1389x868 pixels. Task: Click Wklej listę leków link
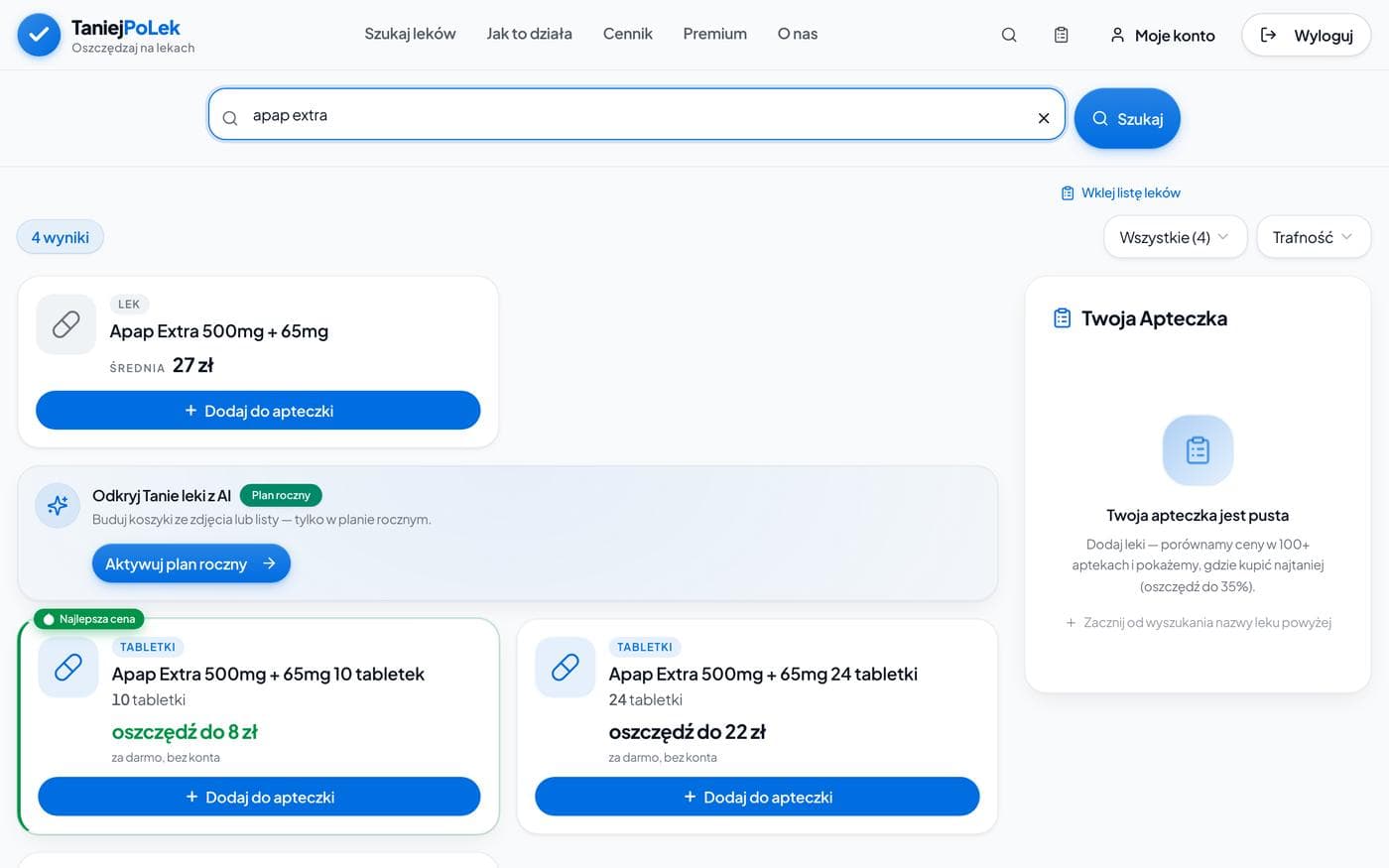1121,192
